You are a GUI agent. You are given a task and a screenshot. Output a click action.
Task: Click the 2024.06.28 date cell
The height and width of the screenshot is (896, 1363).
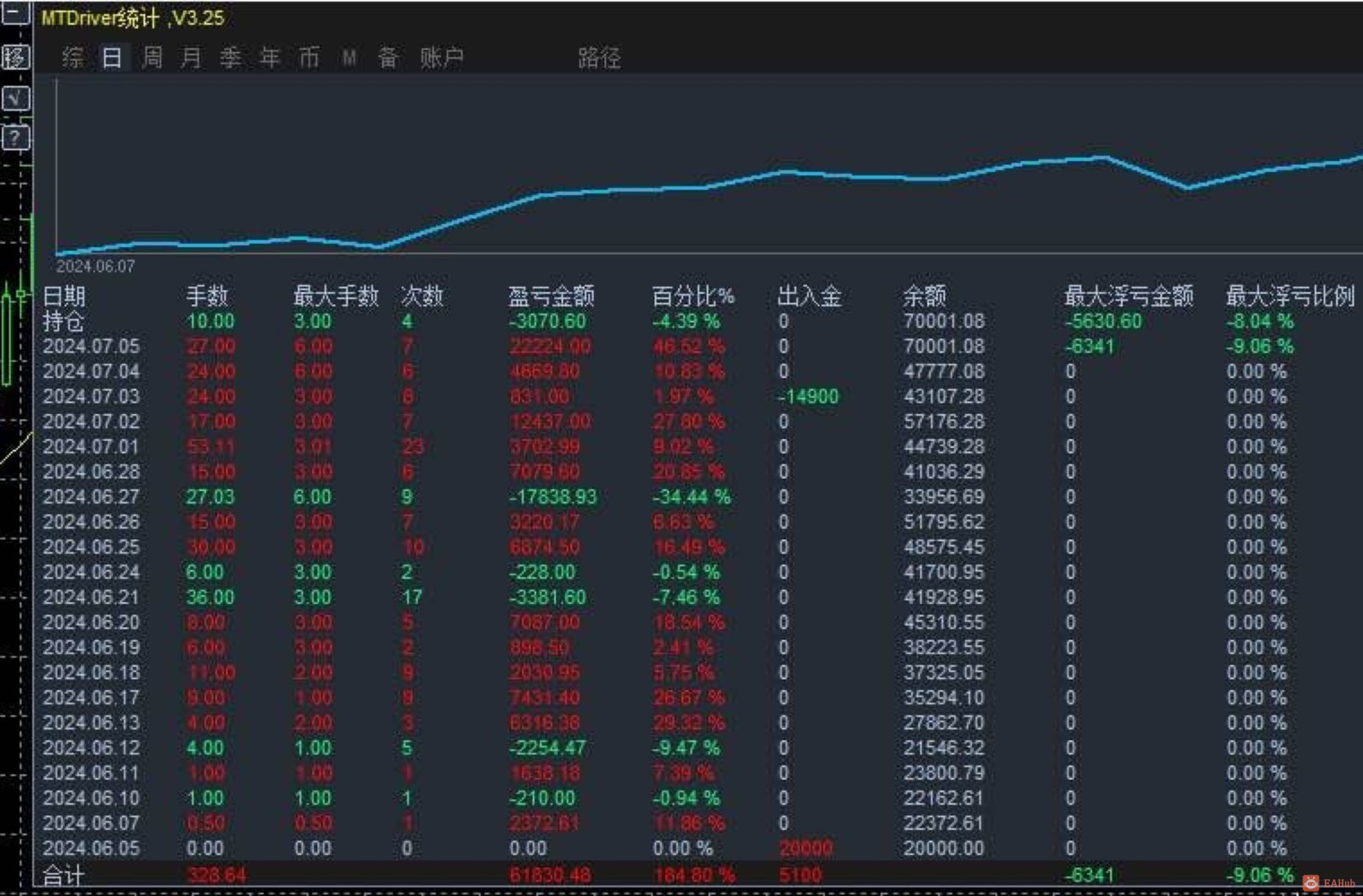(x=91, y=472)
